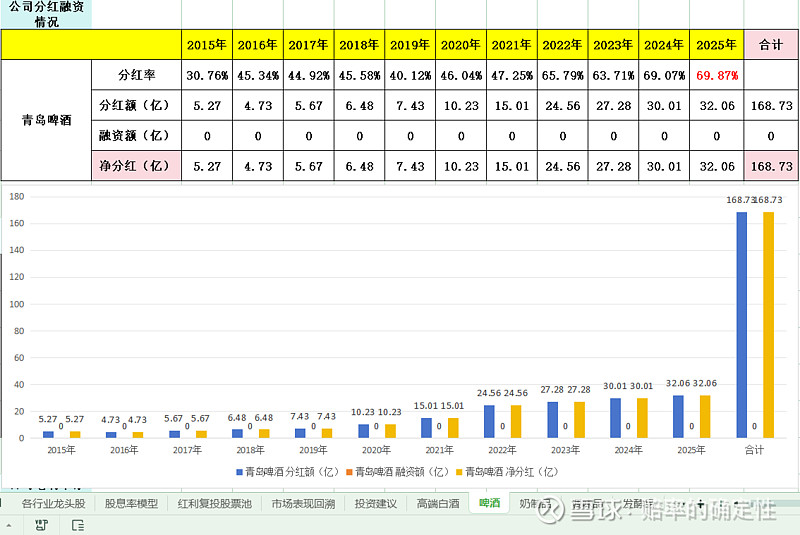Viewport: 800px width, 535px height.
Task: Select the pink 168.73 total in 净分红 row
Action: tap(771, 166)
